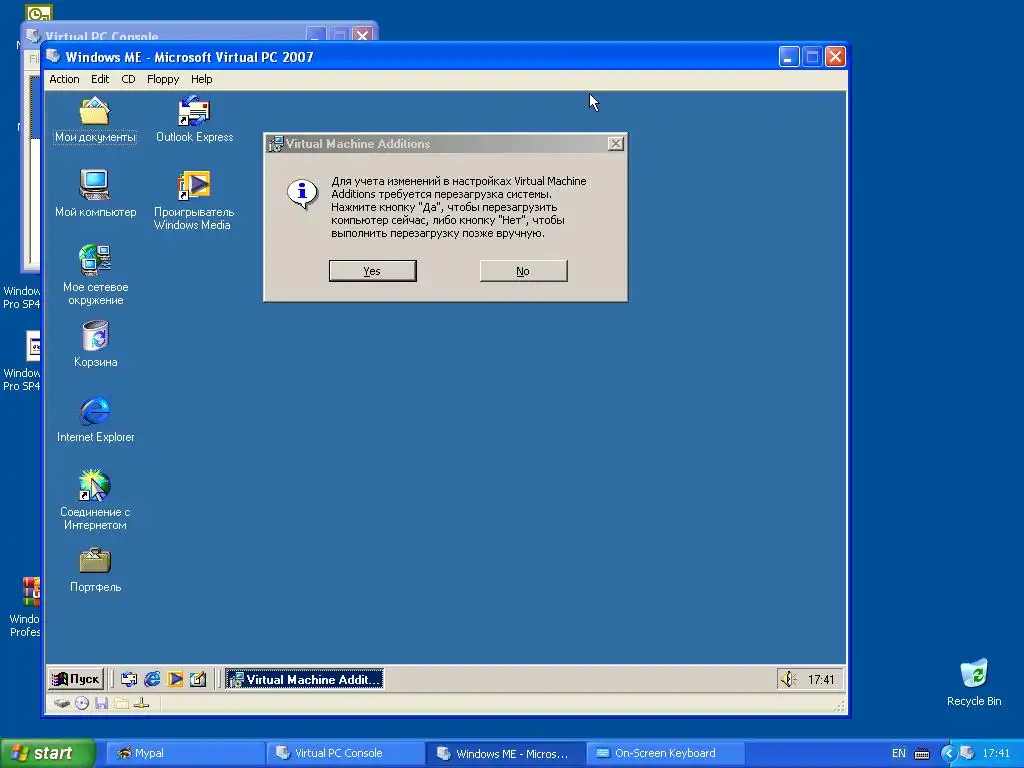Open the CD menu
Viewport: 1024px width, 768px height.
[x=128, y=79]
